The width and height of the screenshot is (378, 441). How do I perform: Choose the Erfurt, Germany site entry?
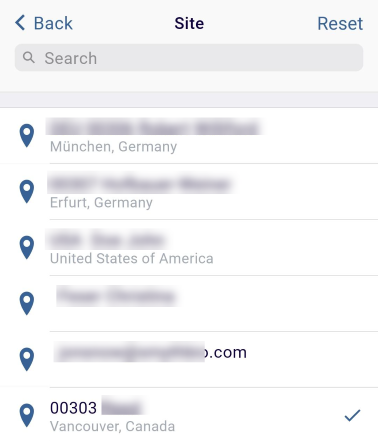pyautogui.click(x=189, y=192)
